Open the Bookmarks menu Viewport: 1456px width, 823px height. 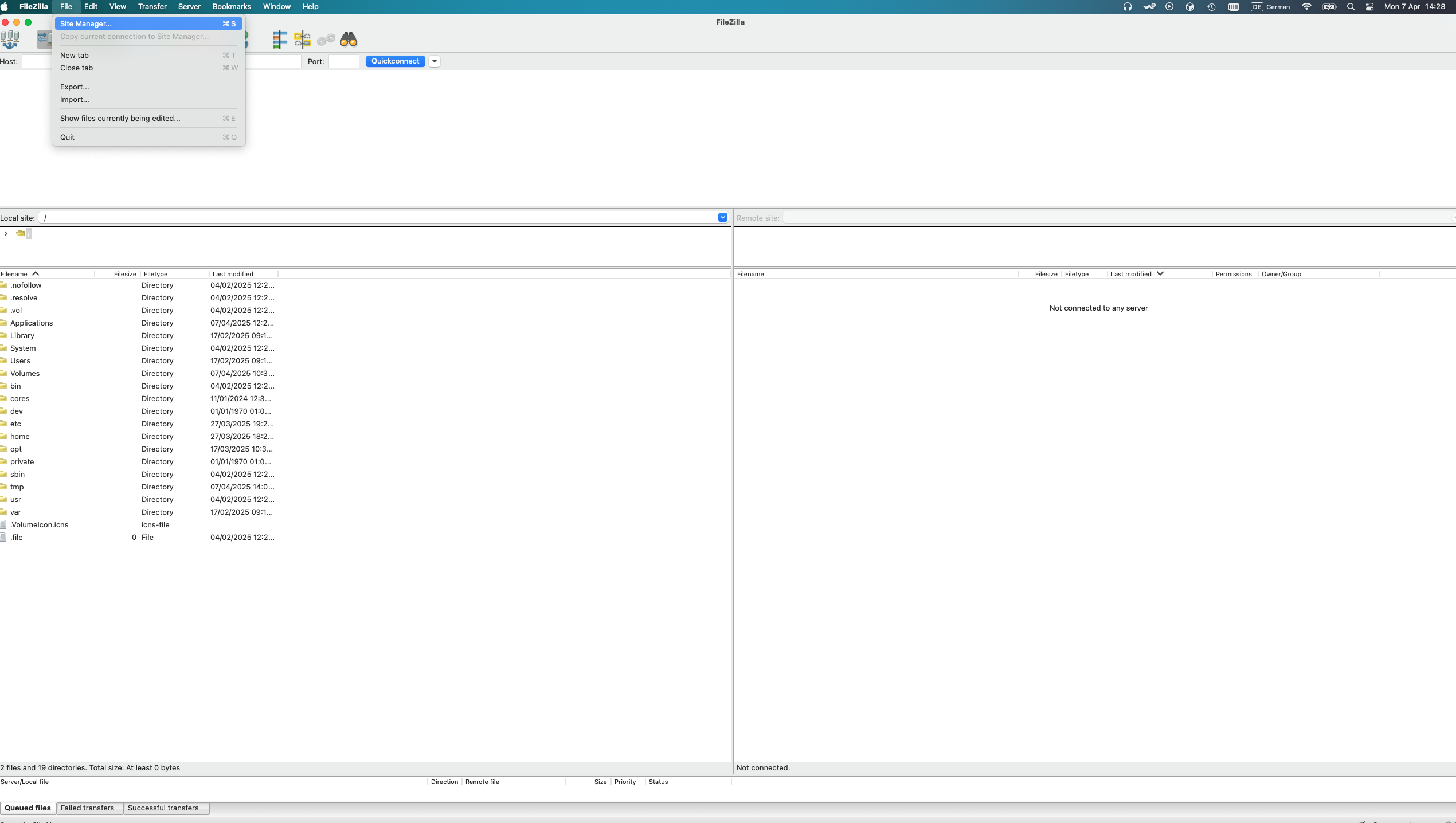point(231,7)
